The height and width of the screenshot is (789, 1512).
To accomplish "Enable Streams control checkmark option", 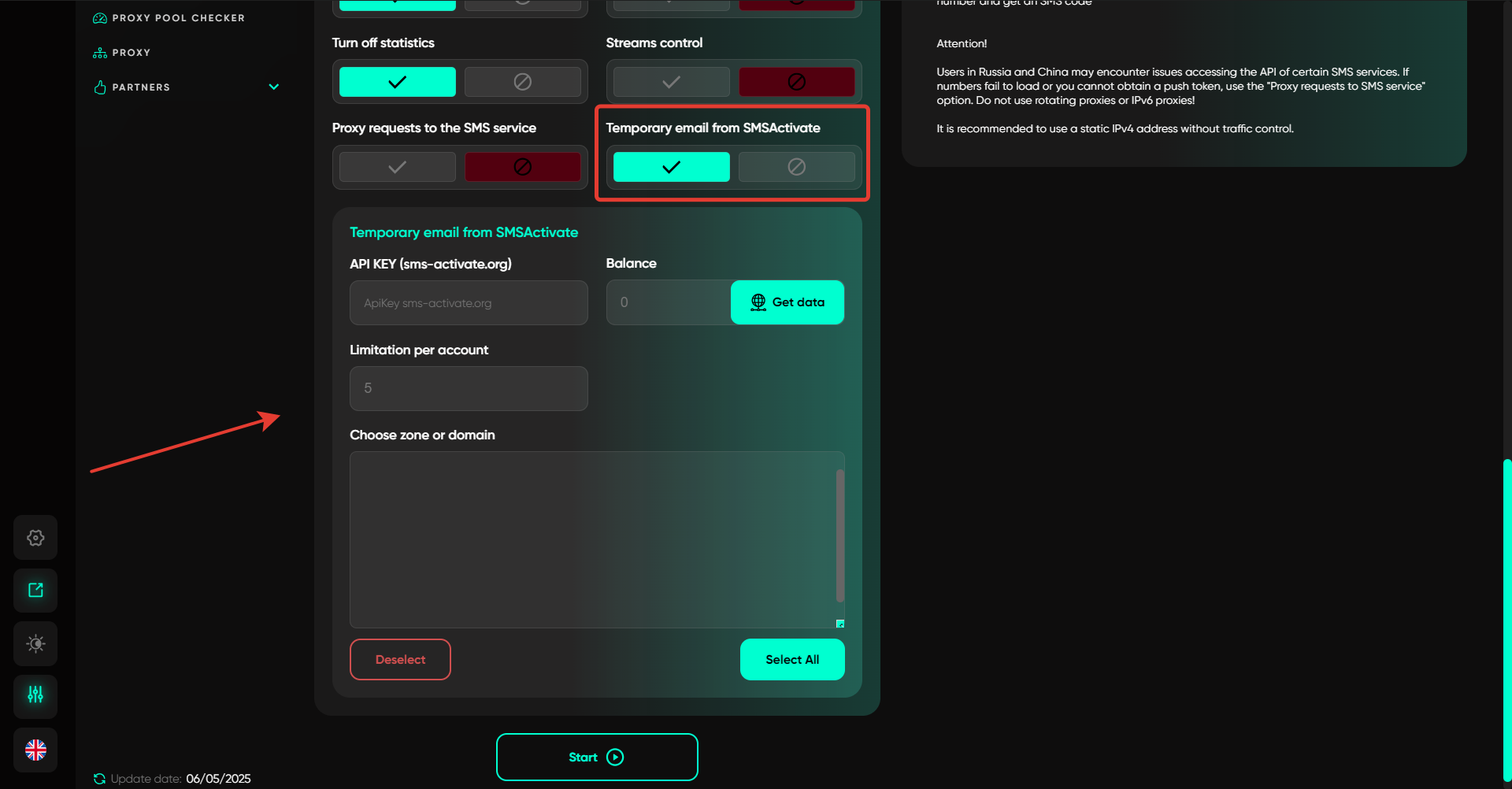I will click(x=671, y=82).
